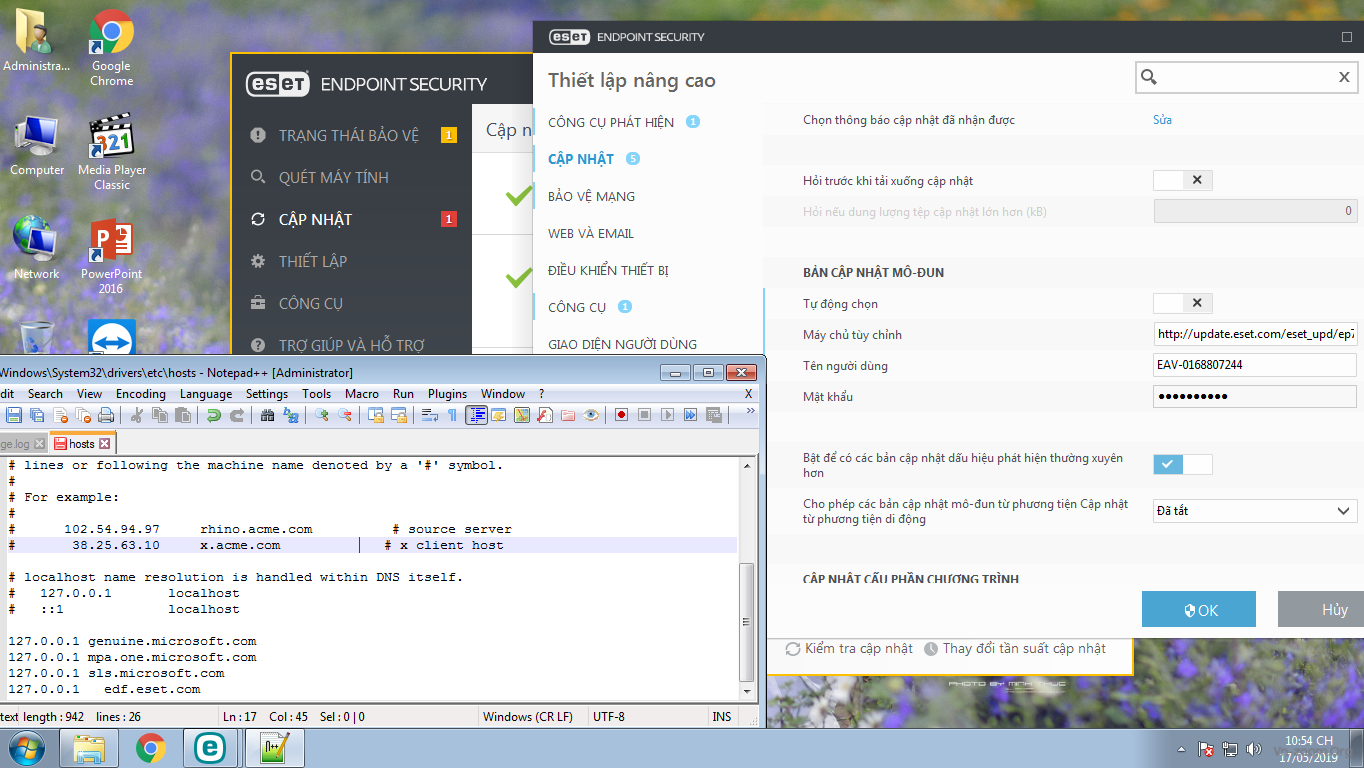Switch to the hosts tab

coord(82,443)
